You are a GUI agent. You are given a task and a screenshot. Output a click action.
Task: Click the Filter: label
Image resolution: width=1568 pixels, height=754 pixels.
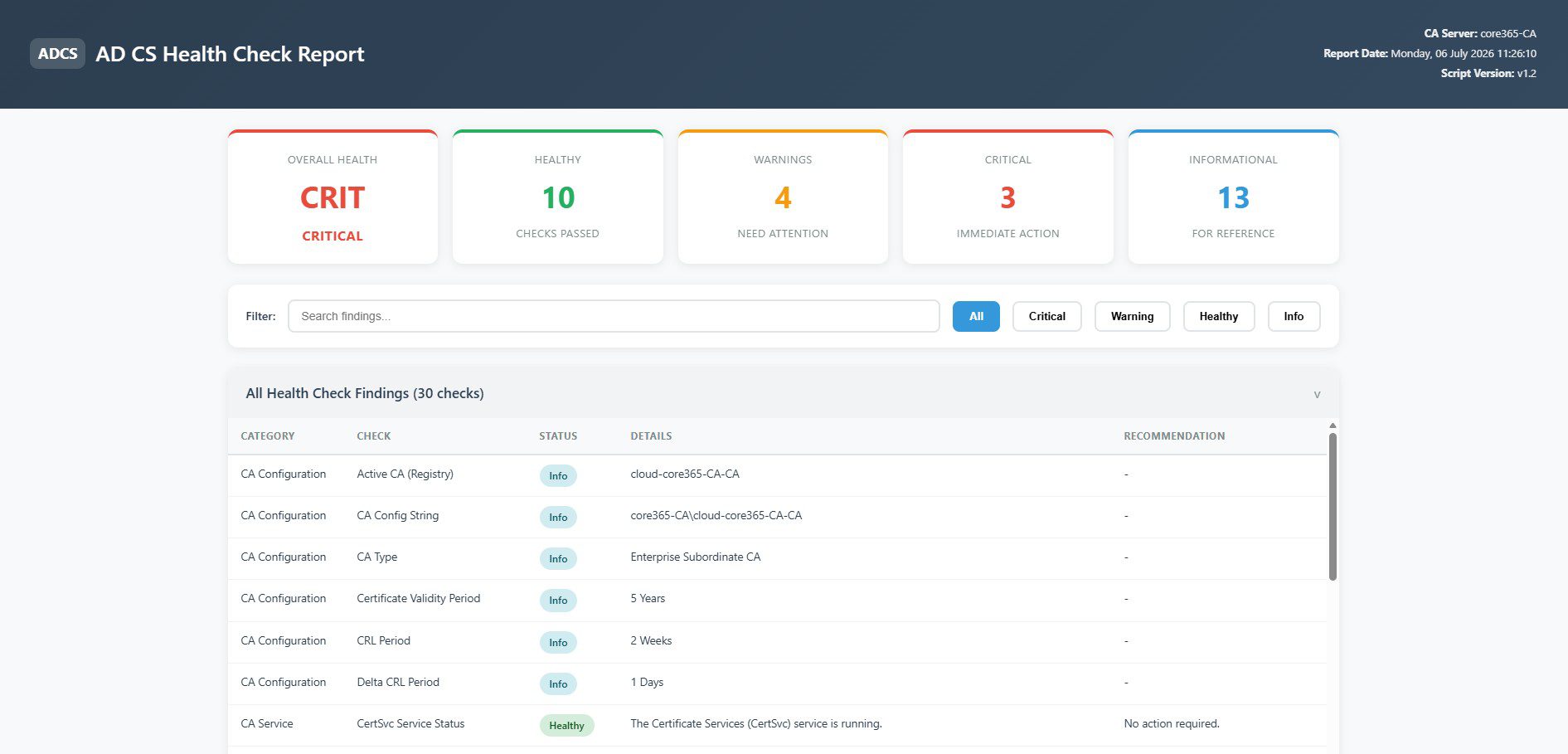(x=260, y=316)
